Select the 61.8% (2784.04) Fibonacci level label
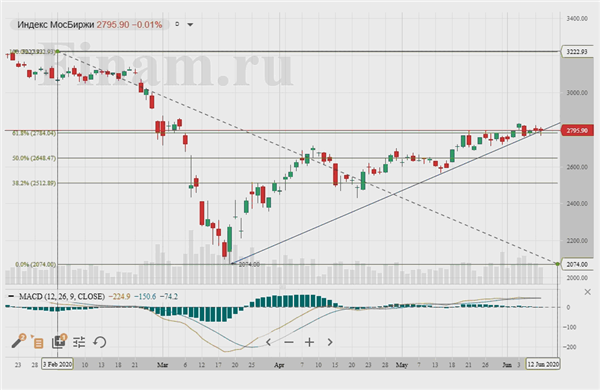 pos(34,134)
